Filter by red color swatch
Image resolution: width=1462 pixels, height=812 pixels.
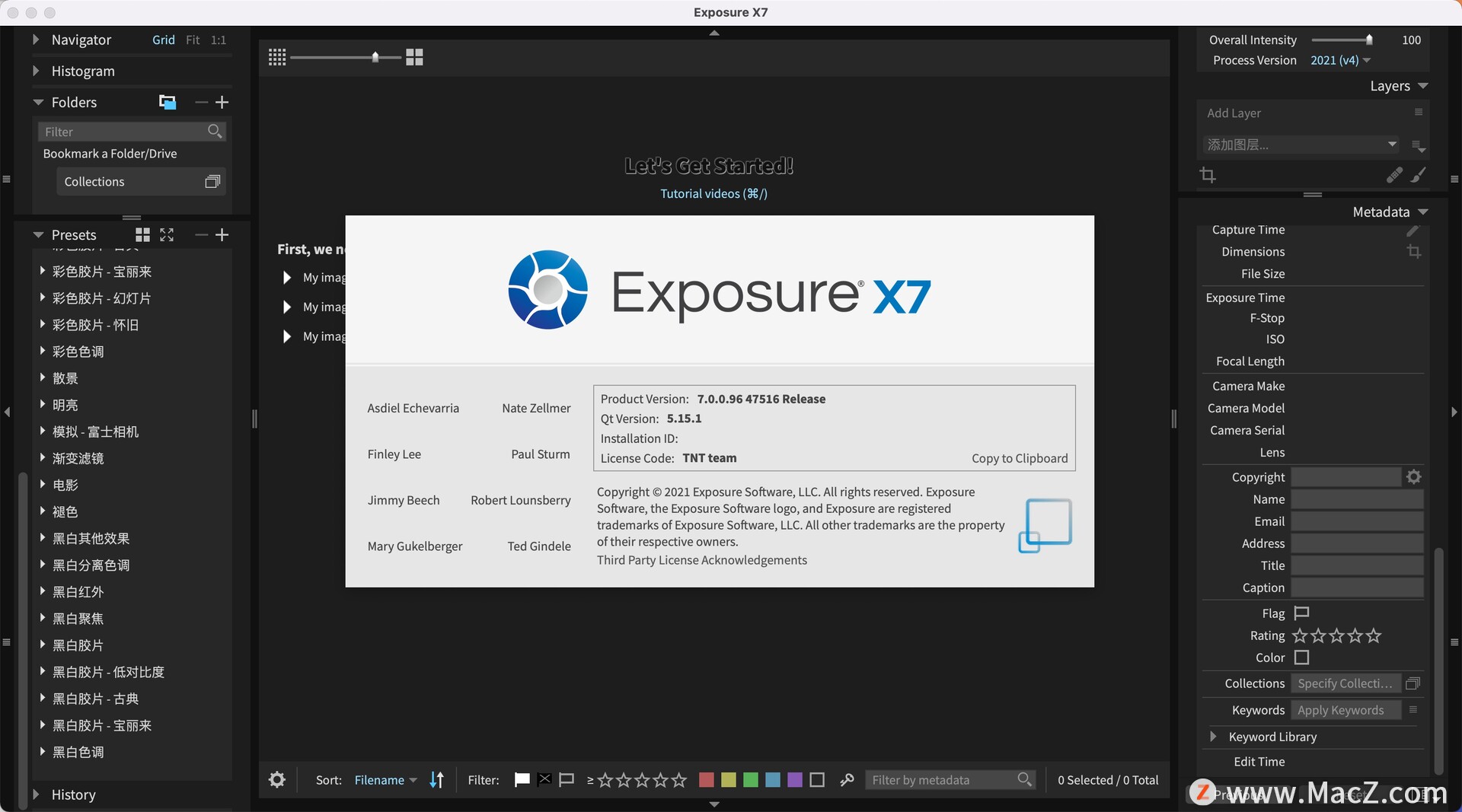click(707, 780)
